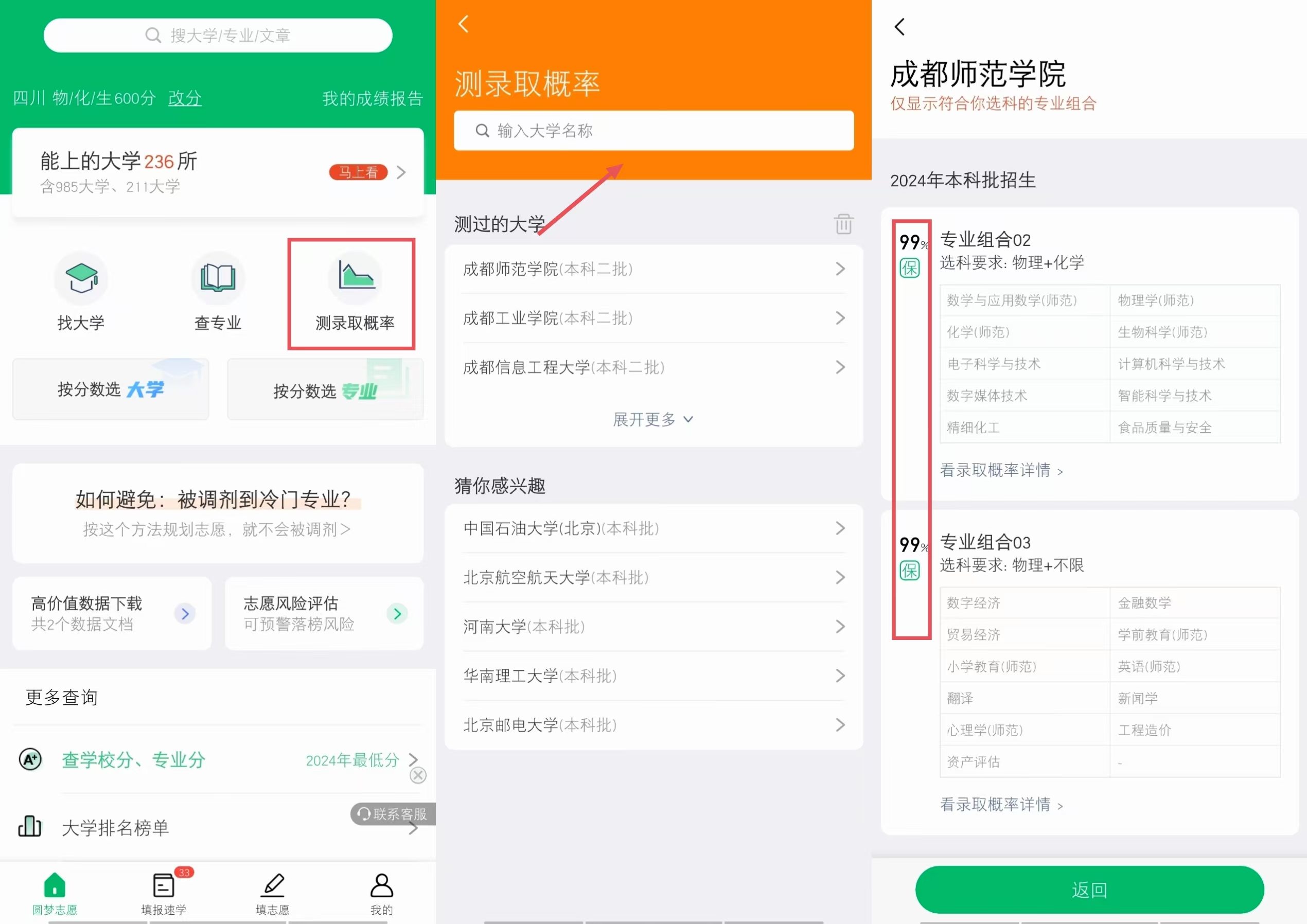
Task: Open 能上的大学 236所 card via 马上看
Action: [x=358, y=172]
